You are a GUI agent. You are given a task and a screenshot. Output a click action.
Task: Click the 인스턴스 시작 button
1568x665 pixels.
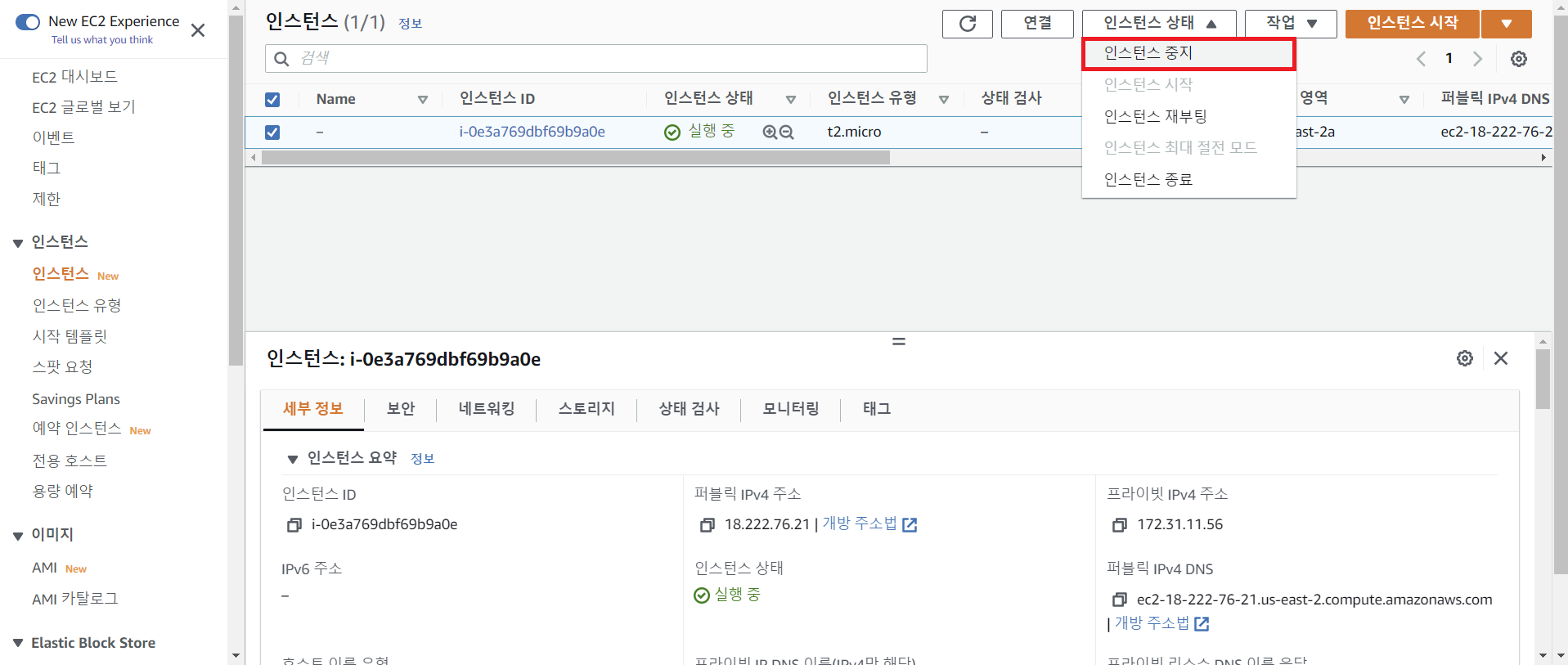1413,24
